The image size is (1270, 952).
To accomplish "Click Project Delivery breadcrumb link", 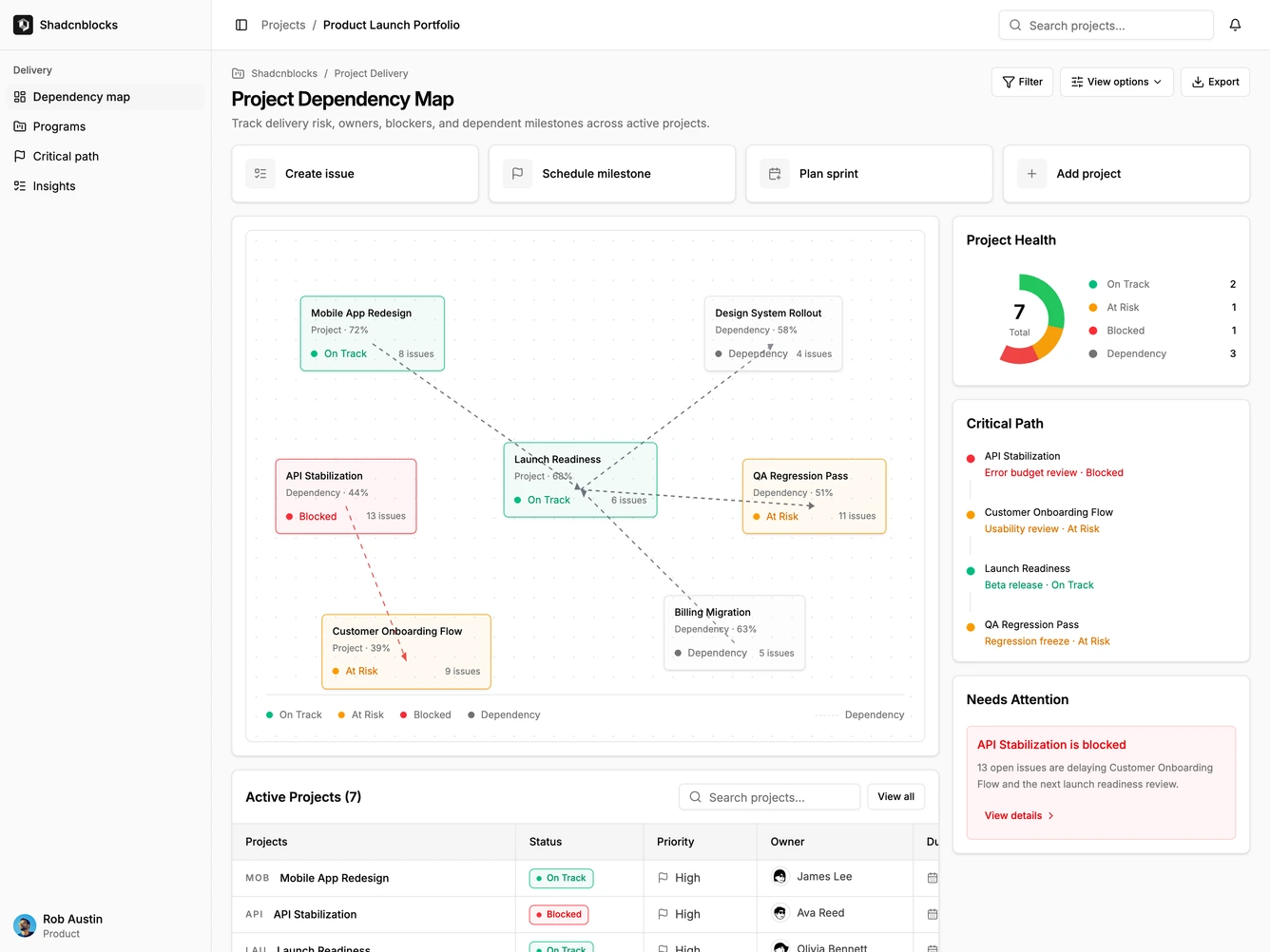I will [x=371, y=73].
